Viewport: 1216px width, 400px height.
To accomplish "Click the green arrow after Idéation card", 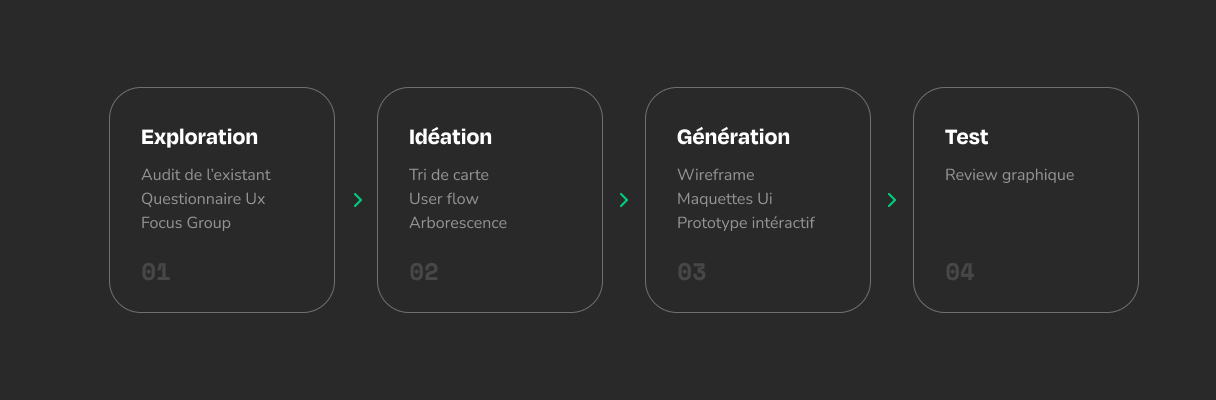I will pyautogui.click(x=624, y=200).
